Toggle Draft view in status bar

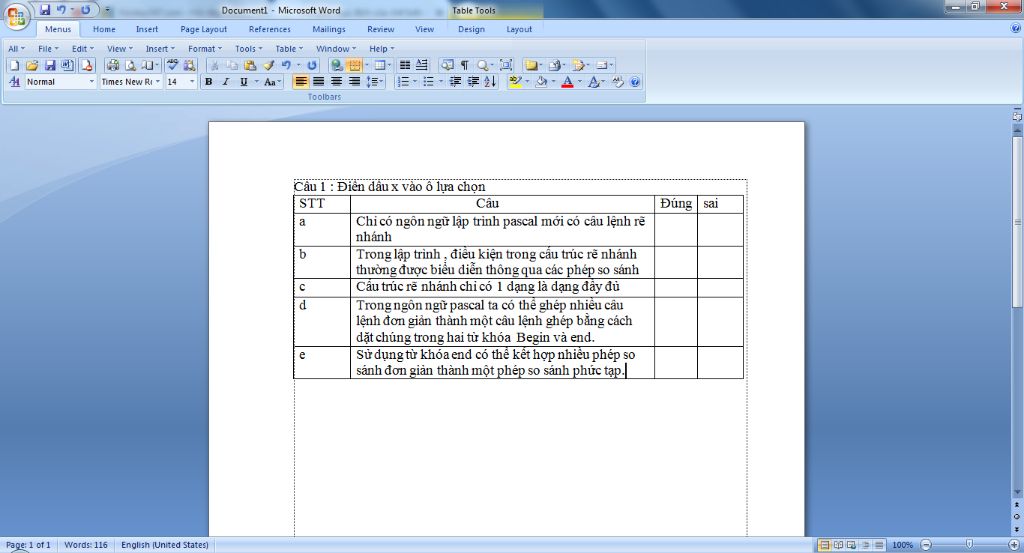tap(879, 545)
